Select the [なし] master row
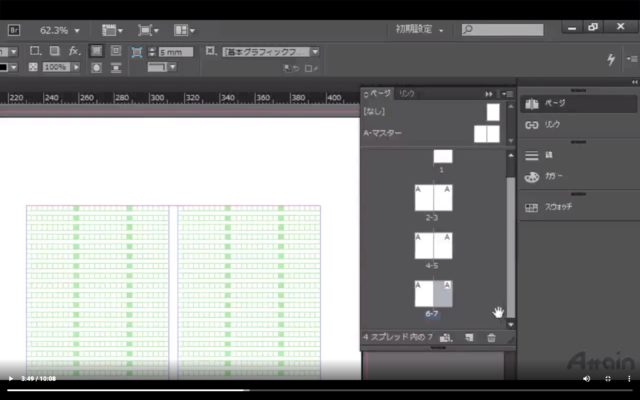640x400 pixels. tap(433, 112)
